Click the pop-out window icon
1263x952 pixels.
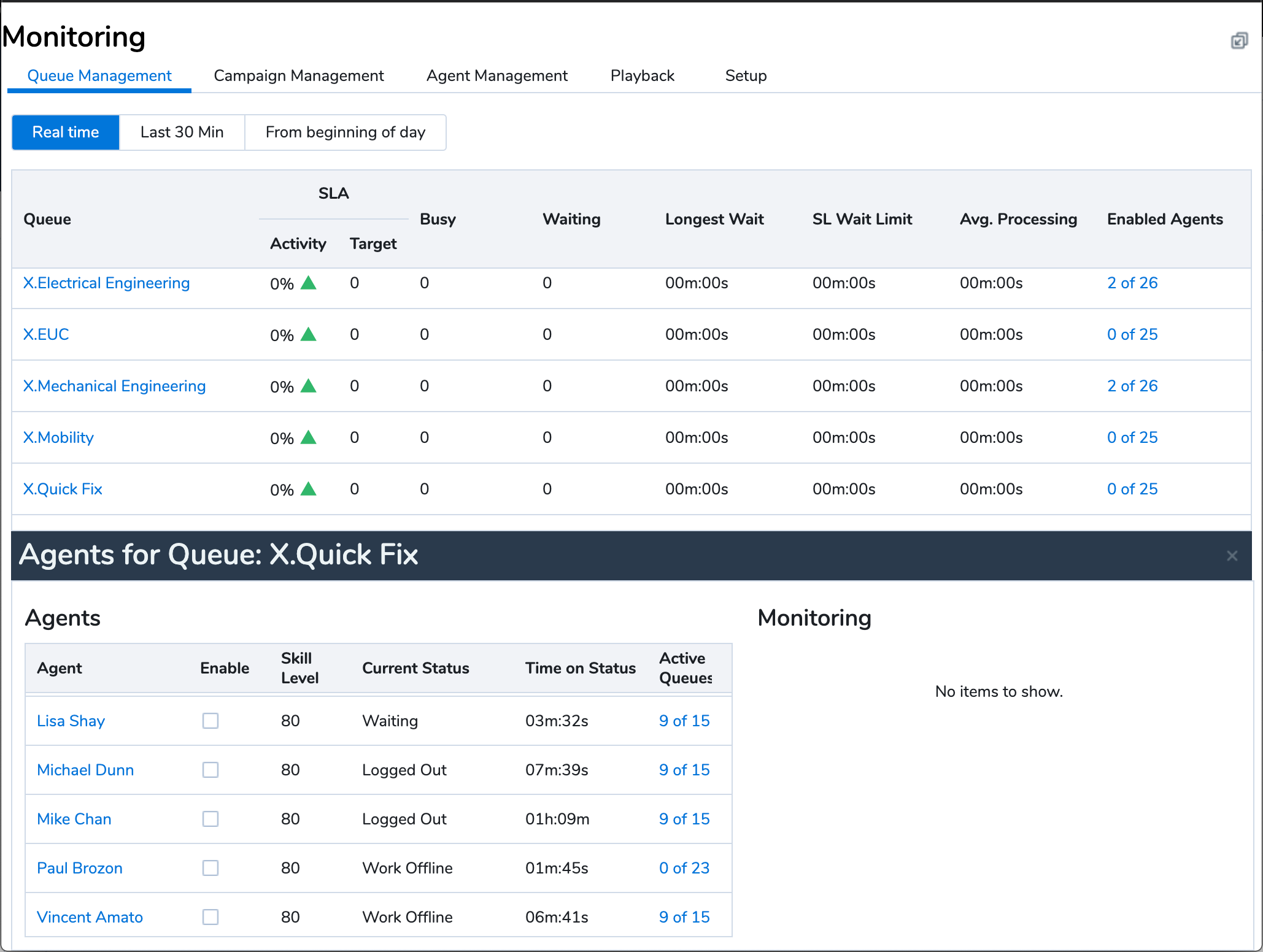point(1239,40)
